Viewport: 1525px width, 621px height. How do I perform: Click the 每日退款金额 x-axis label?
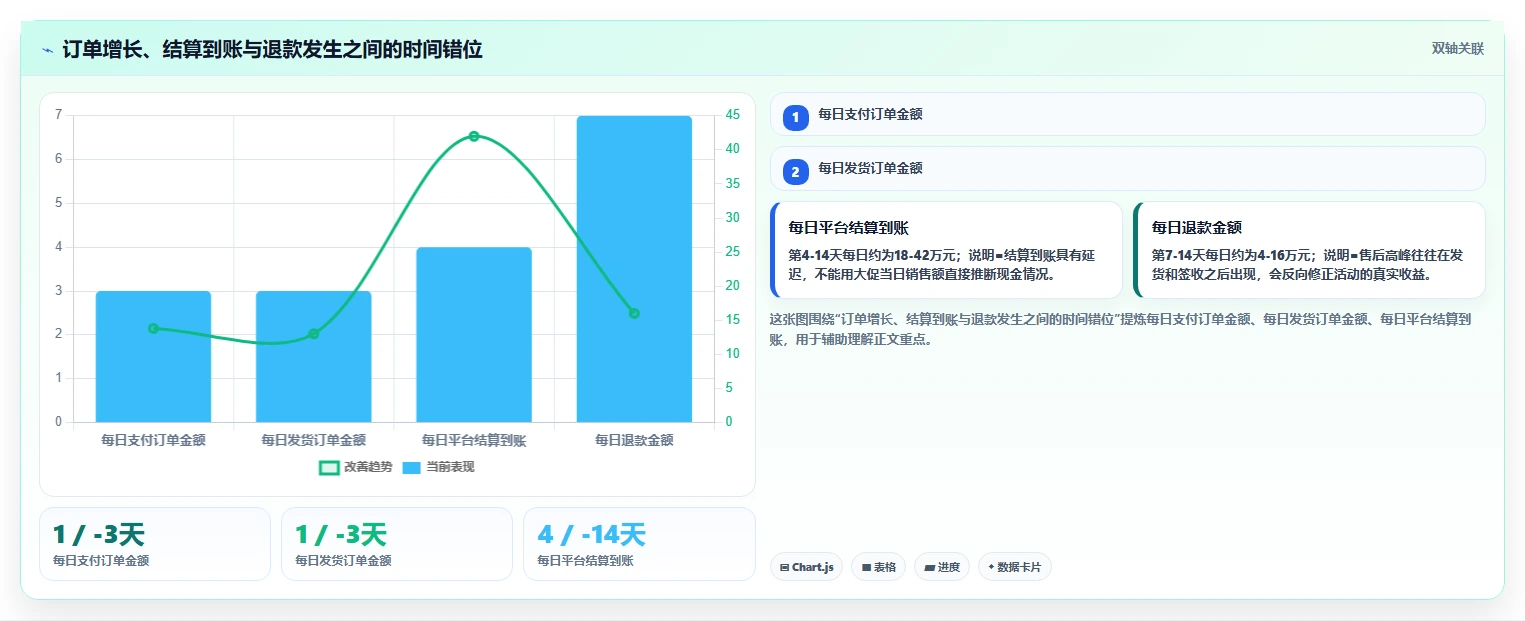pyautogui.click(x=634, y=440)
